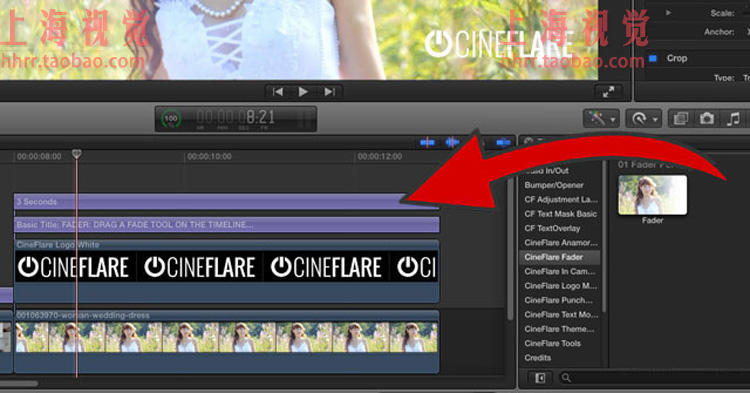Click the 00:00:12:00 ruler mark
The width and height of the screenshot is (750, 393).
point(380,156)
